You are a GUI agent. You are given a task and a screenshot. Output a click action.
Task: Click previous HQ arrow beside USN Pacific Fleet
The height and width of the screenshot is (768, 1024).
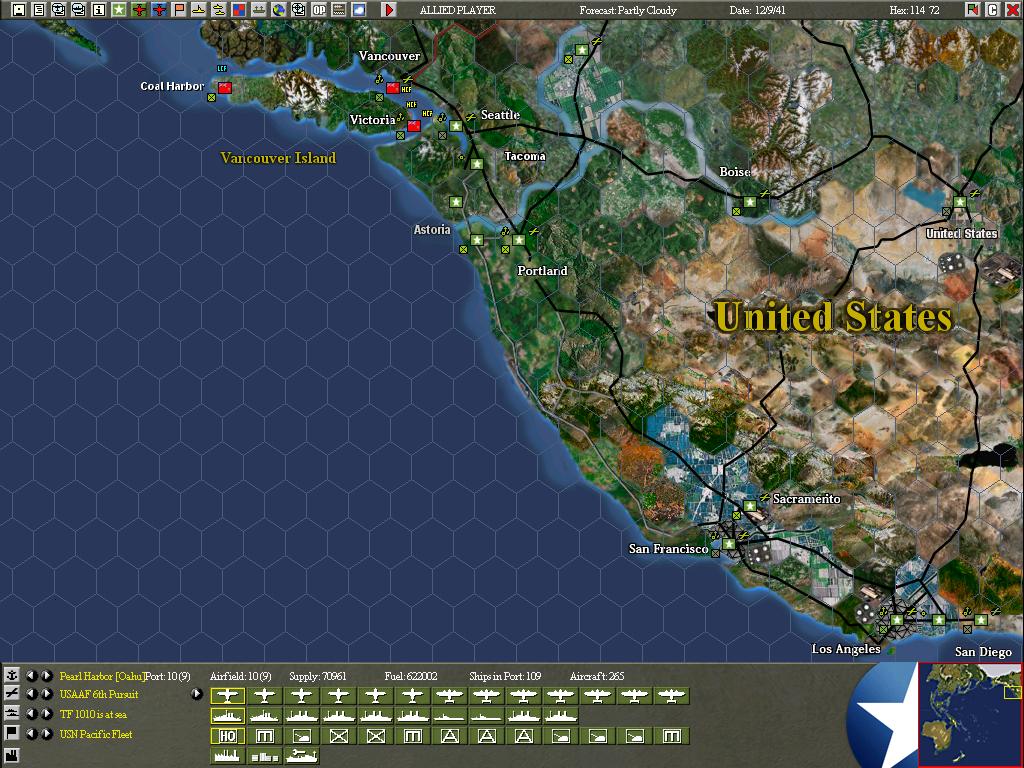(32, 733)
